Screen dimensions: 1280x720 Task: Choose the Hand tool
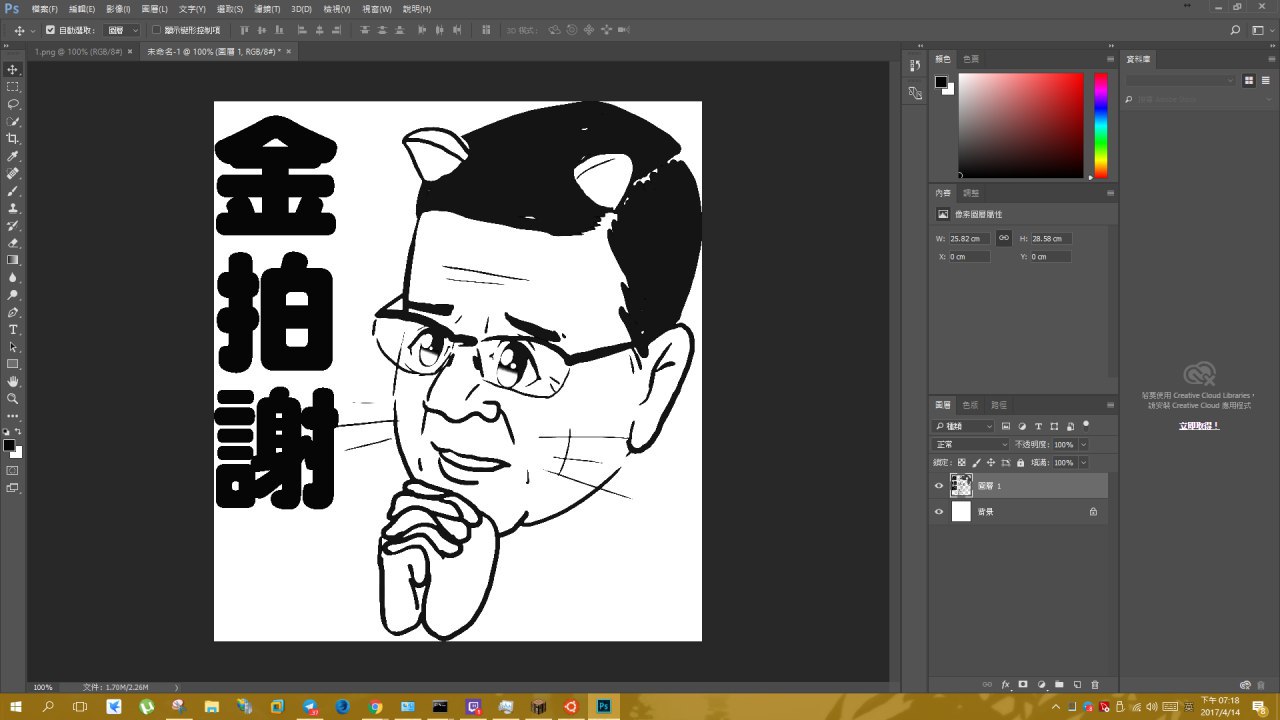pyautogui.click(x=13, y=381)
